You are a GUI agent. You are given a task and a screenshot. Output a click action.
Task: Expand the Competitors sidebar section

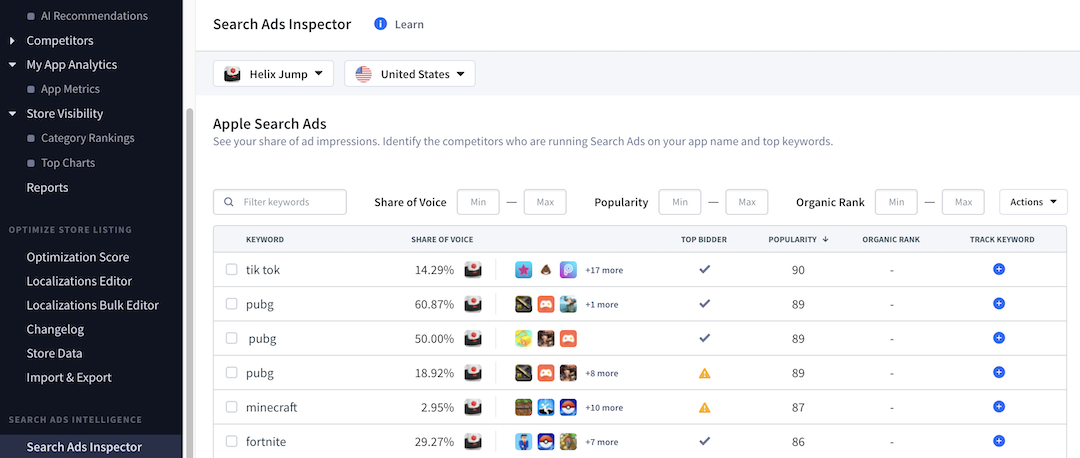12,41
